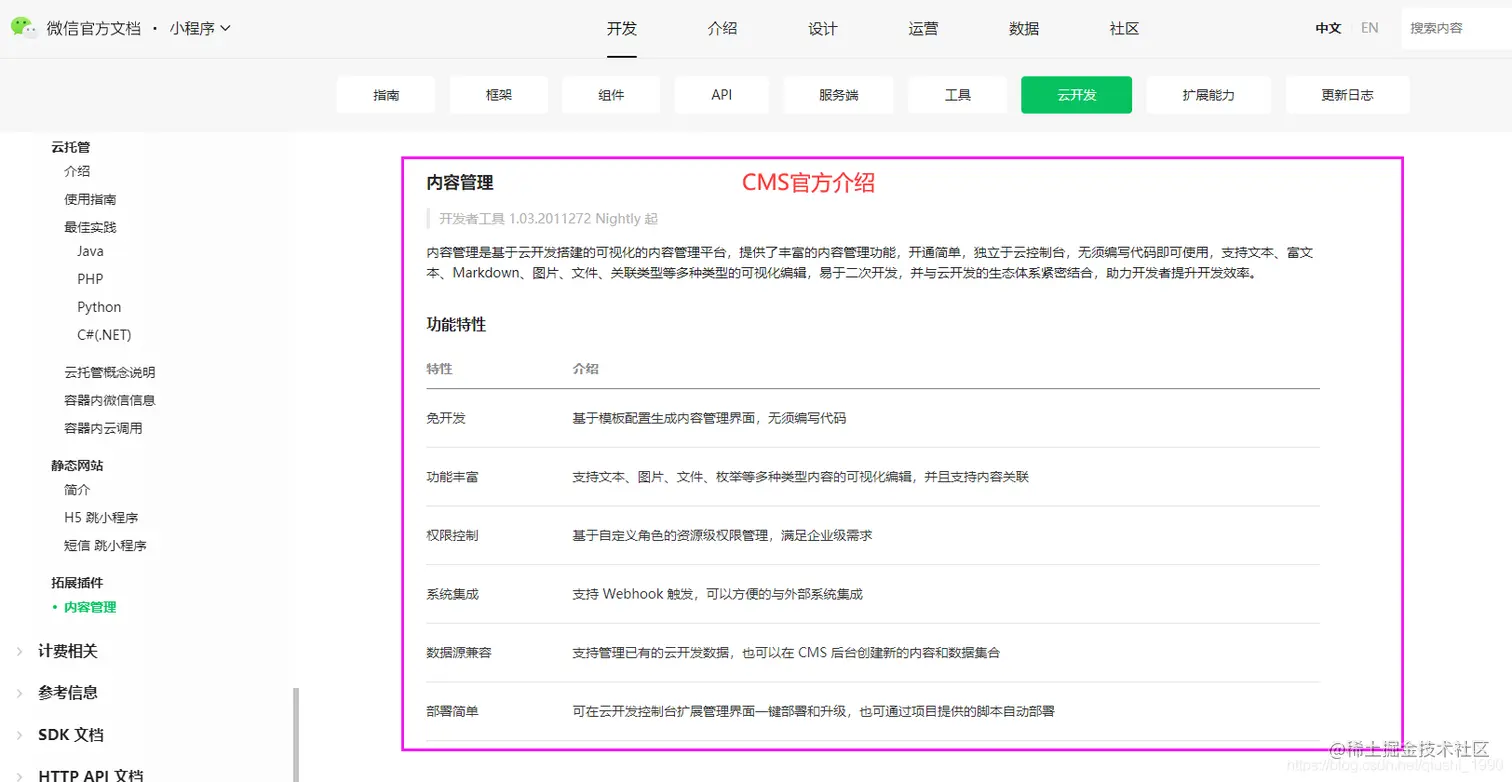Image resolution: width=1512 pixels, height=782 pixels.
Task: Open the C#(.NET) best practice page
Action: pos(104,335)
